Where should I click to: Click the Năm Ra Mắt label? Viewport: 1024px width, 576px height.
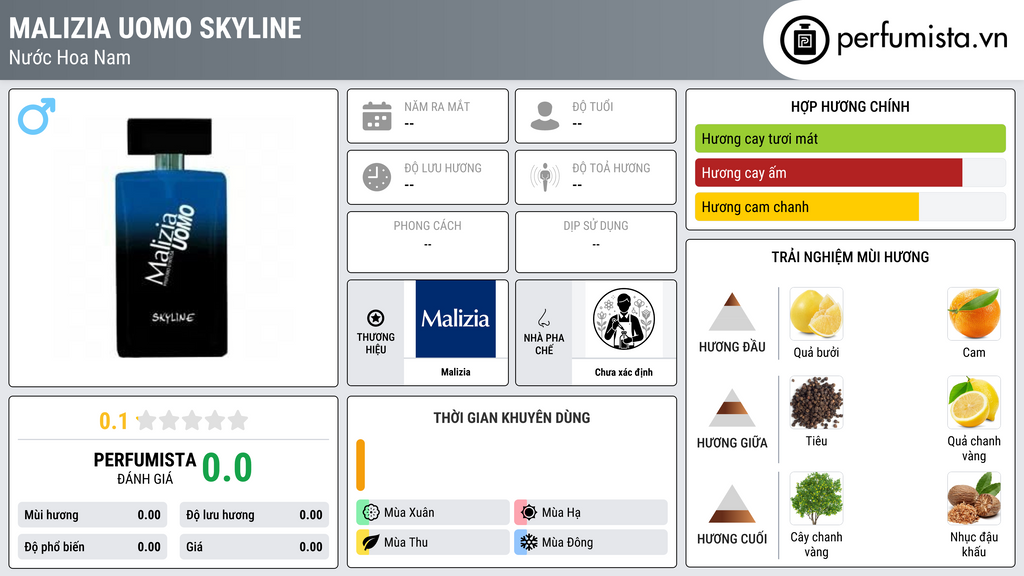coord(437,106)
